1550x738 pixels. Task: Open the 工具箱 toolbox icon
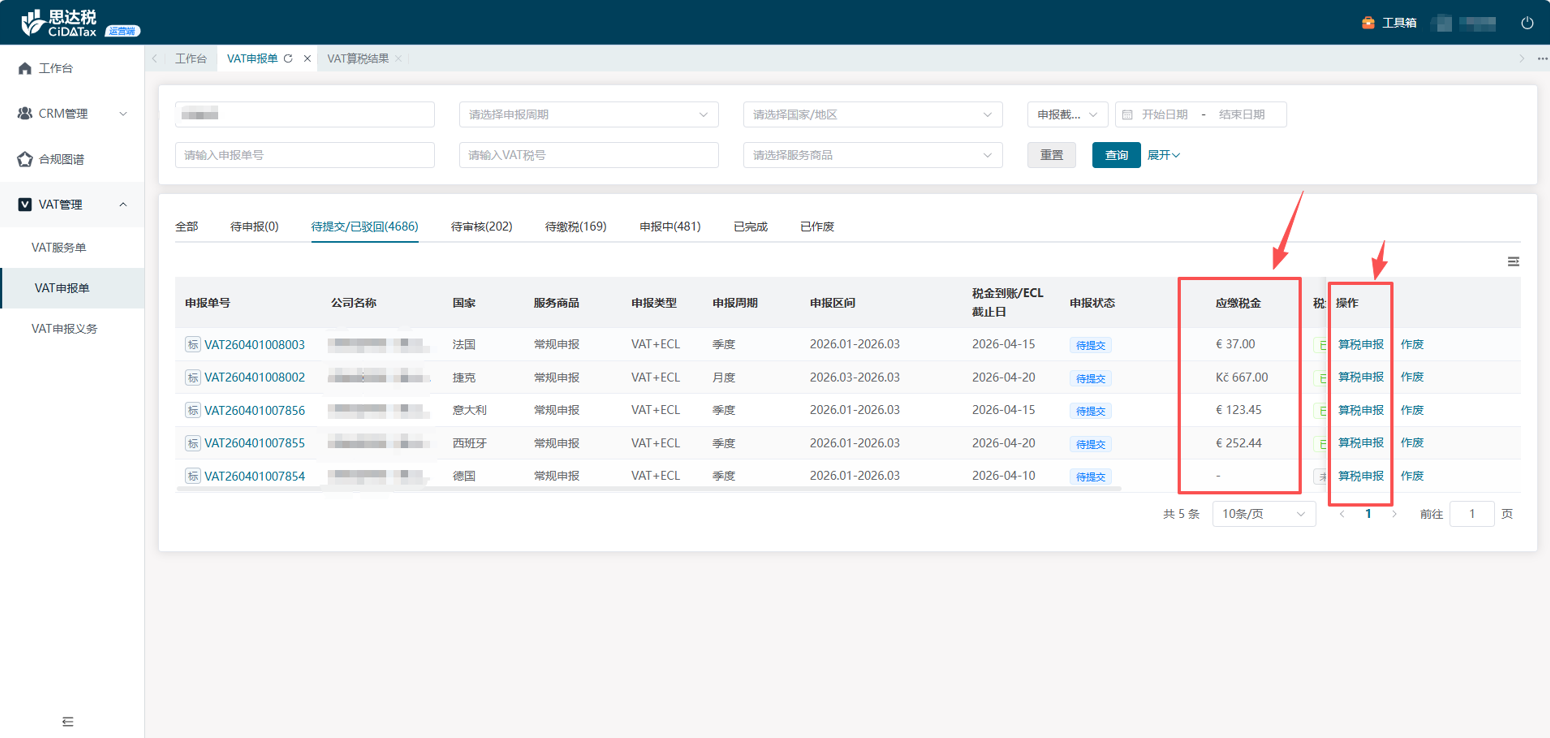coord(1368,23)
